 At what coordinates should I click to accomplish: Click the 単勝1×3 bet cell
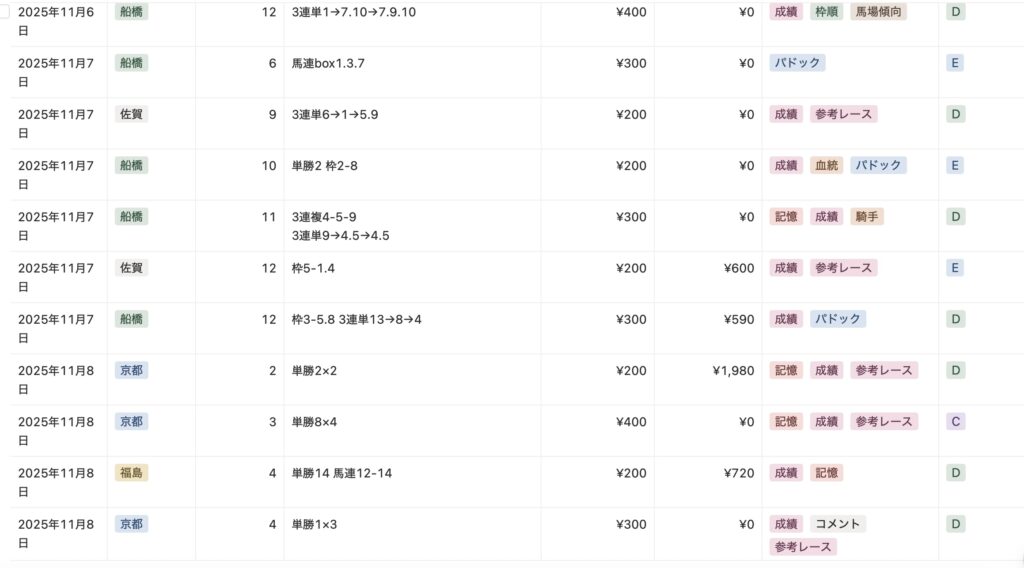click(314, 523)
